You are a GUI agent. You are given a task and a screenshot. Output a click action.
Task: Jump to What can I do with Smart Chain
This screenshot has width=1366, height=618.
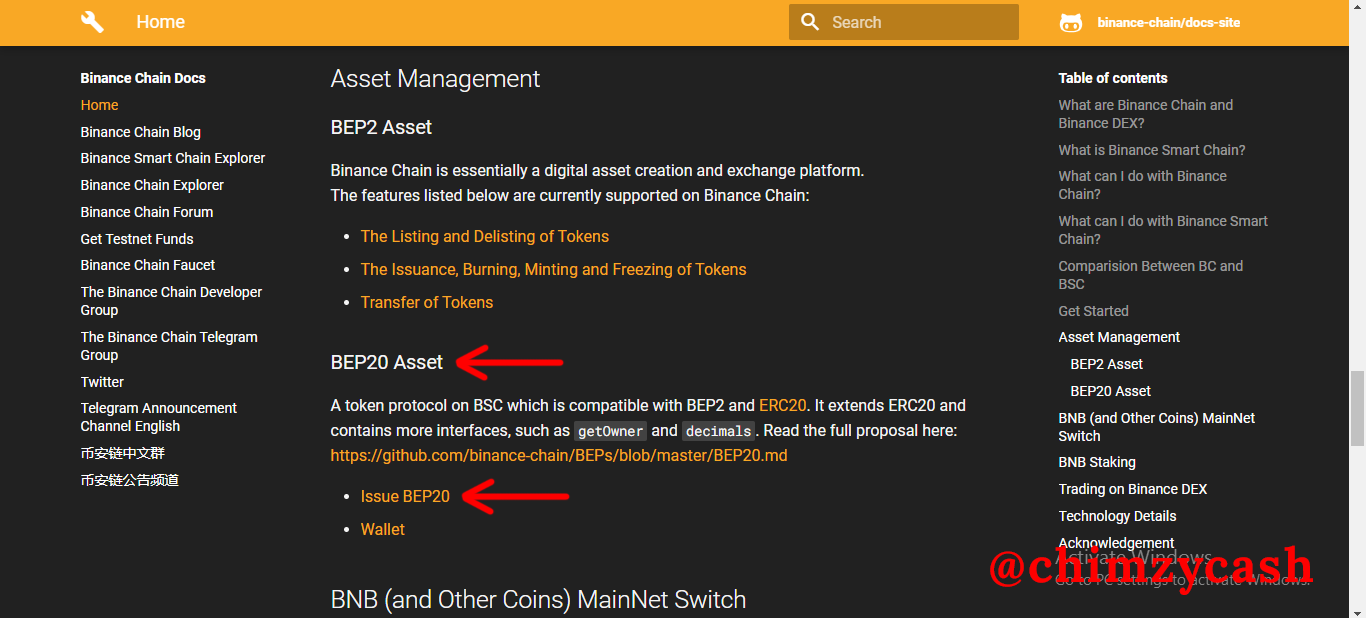point(1163,230)
